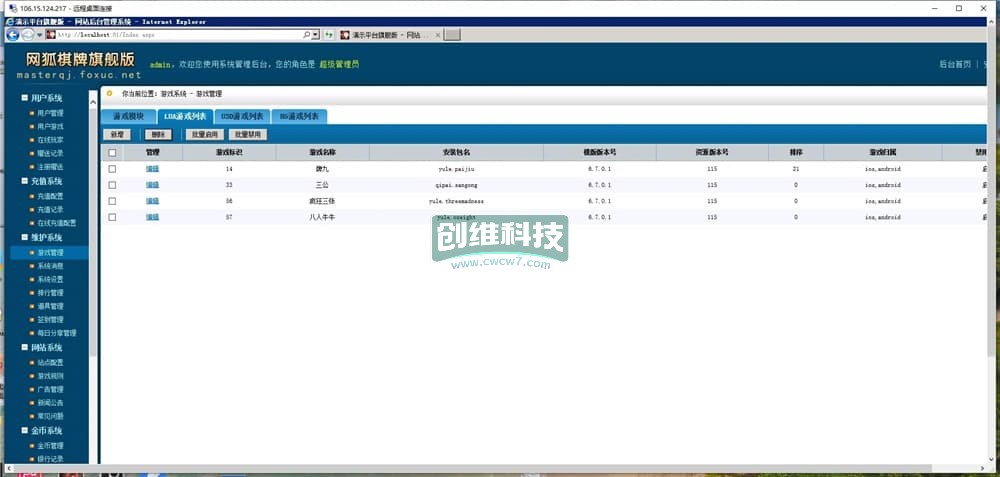
Task: Click 编辑 link for 八人牛牛
Action: tap(152, 217)
